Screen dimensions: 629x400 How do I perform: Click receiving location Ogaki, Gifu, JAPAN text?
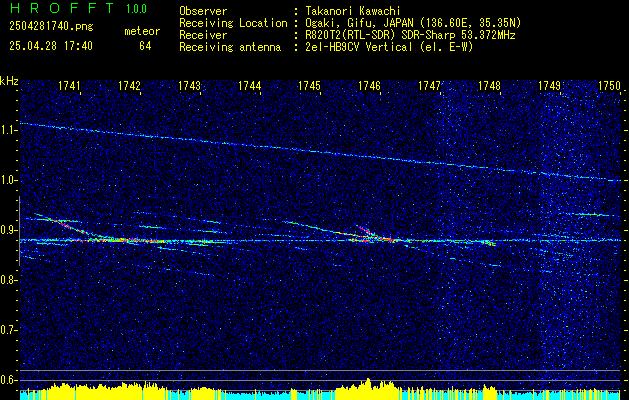[411, 23]
